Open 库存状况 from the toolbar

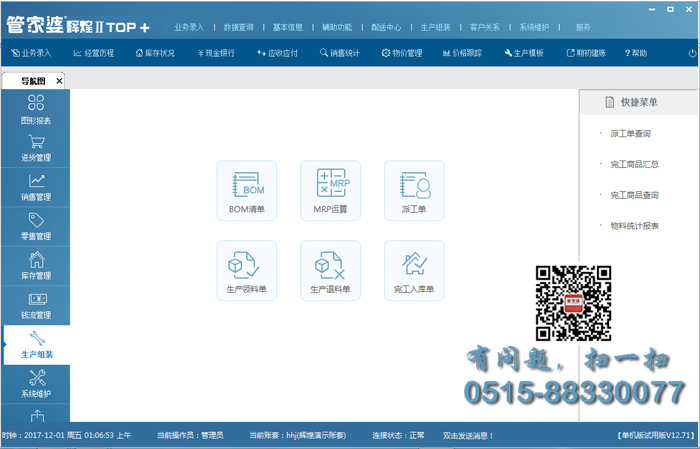click(x=155, y=53)
